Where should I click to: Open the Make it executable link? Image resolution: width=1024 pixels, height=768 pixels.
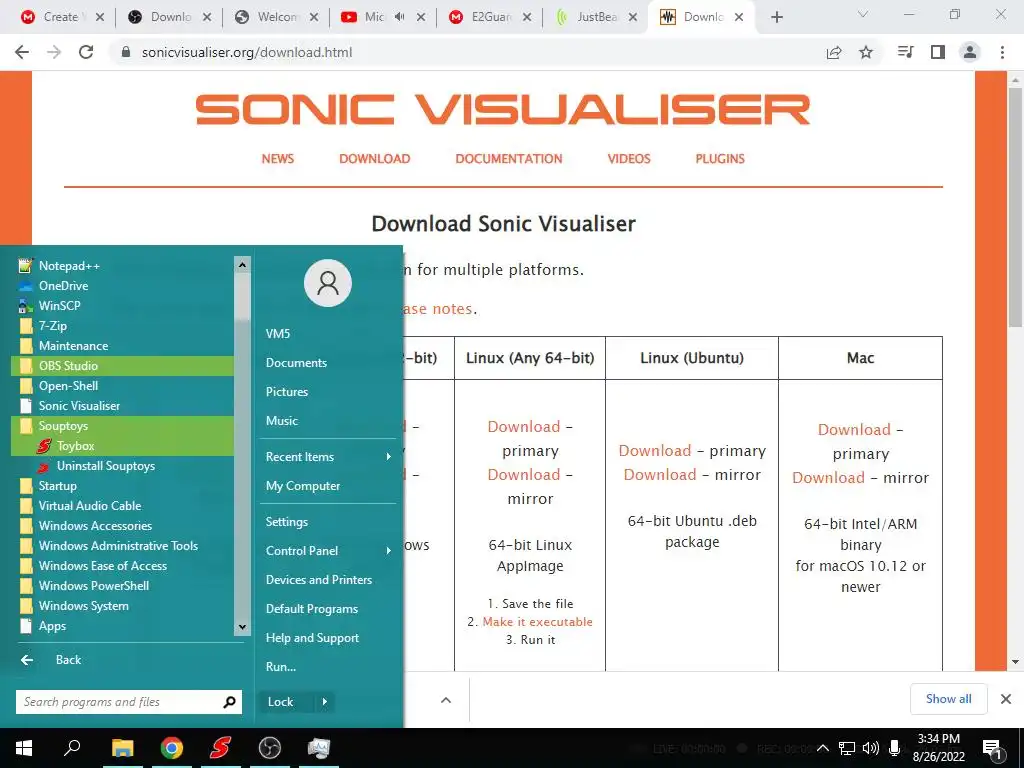pos(537,622)
